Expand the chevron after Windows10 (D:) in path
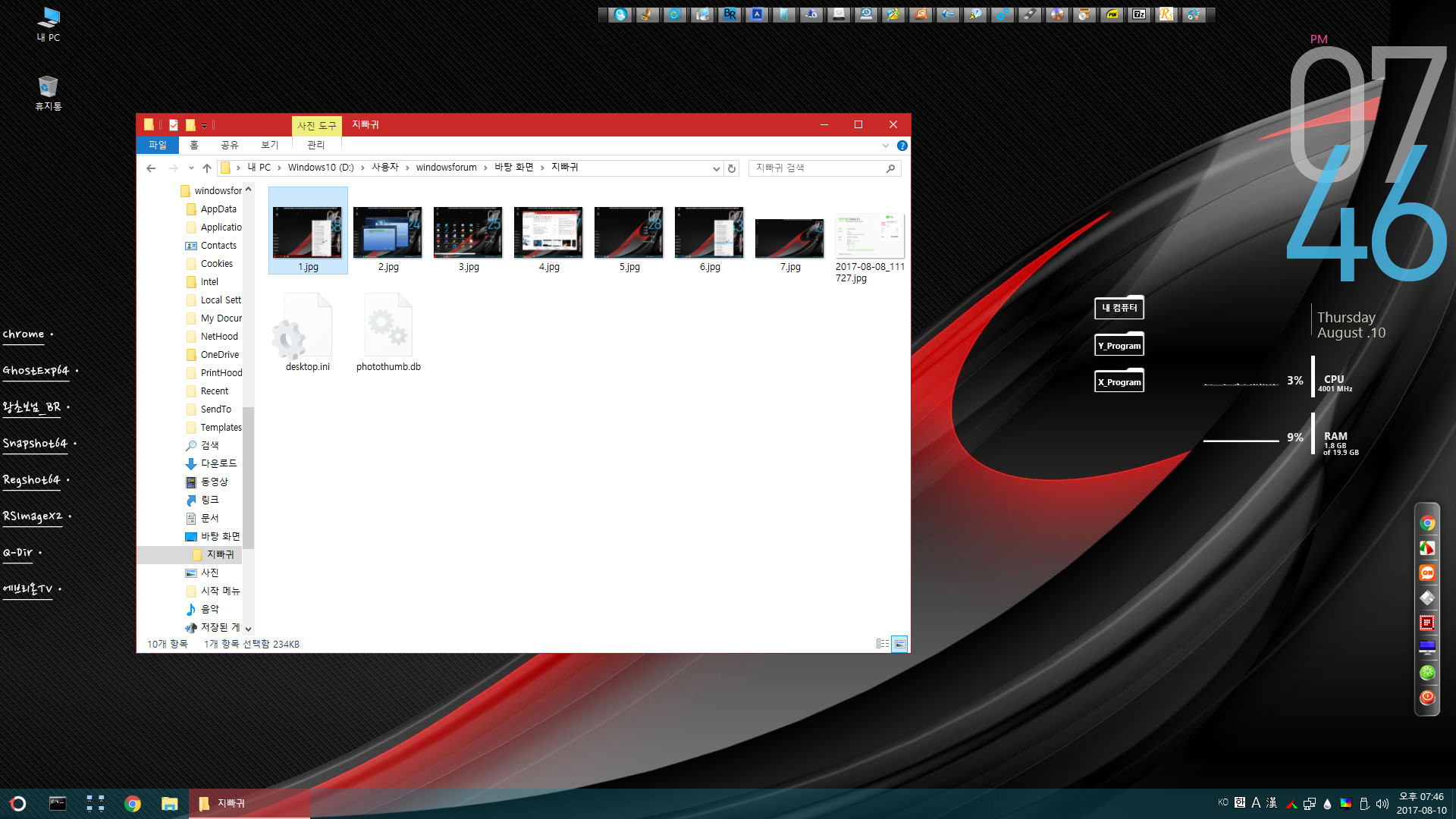1456x819 pixels. click(362, 168)
